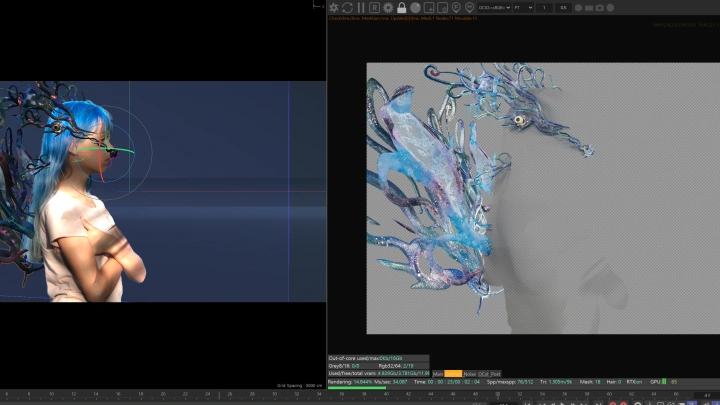Switch to the Main render pass tab

(437, 373)
